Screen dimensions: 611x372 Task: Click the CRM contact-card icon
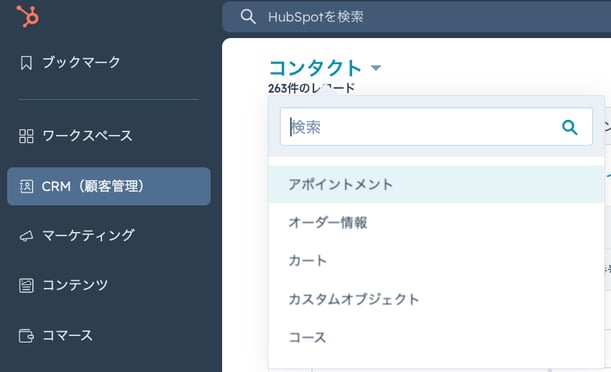click(26, 186)
